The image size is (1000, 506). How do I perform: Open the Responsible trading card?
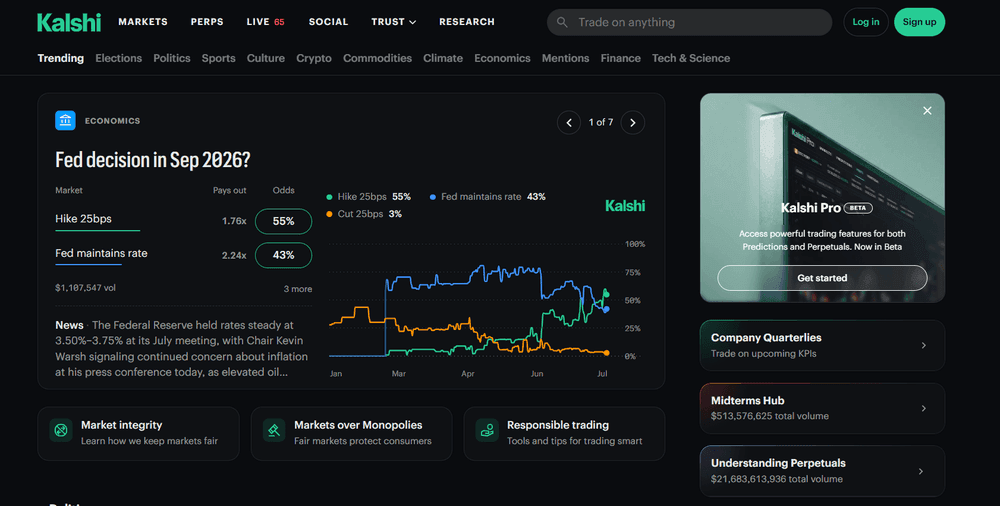click(x=564, y=434)
